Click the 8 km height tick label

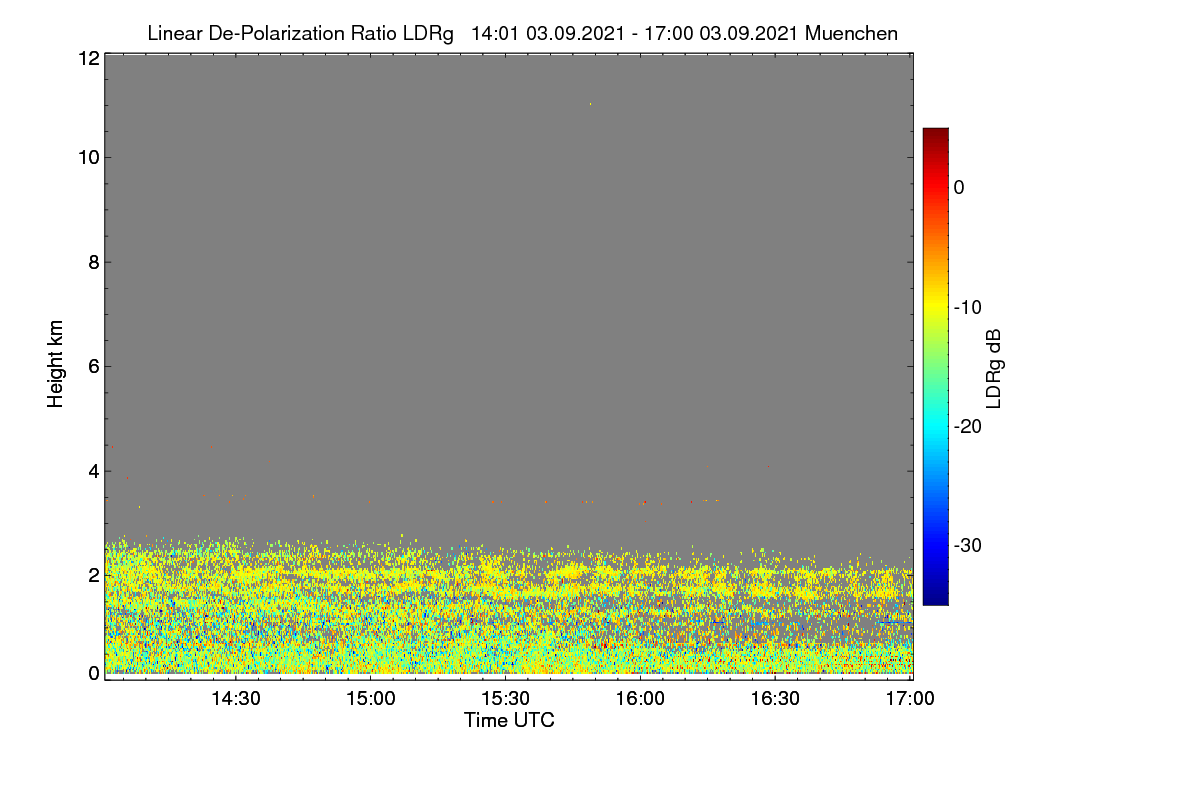[x=92, y=262]
